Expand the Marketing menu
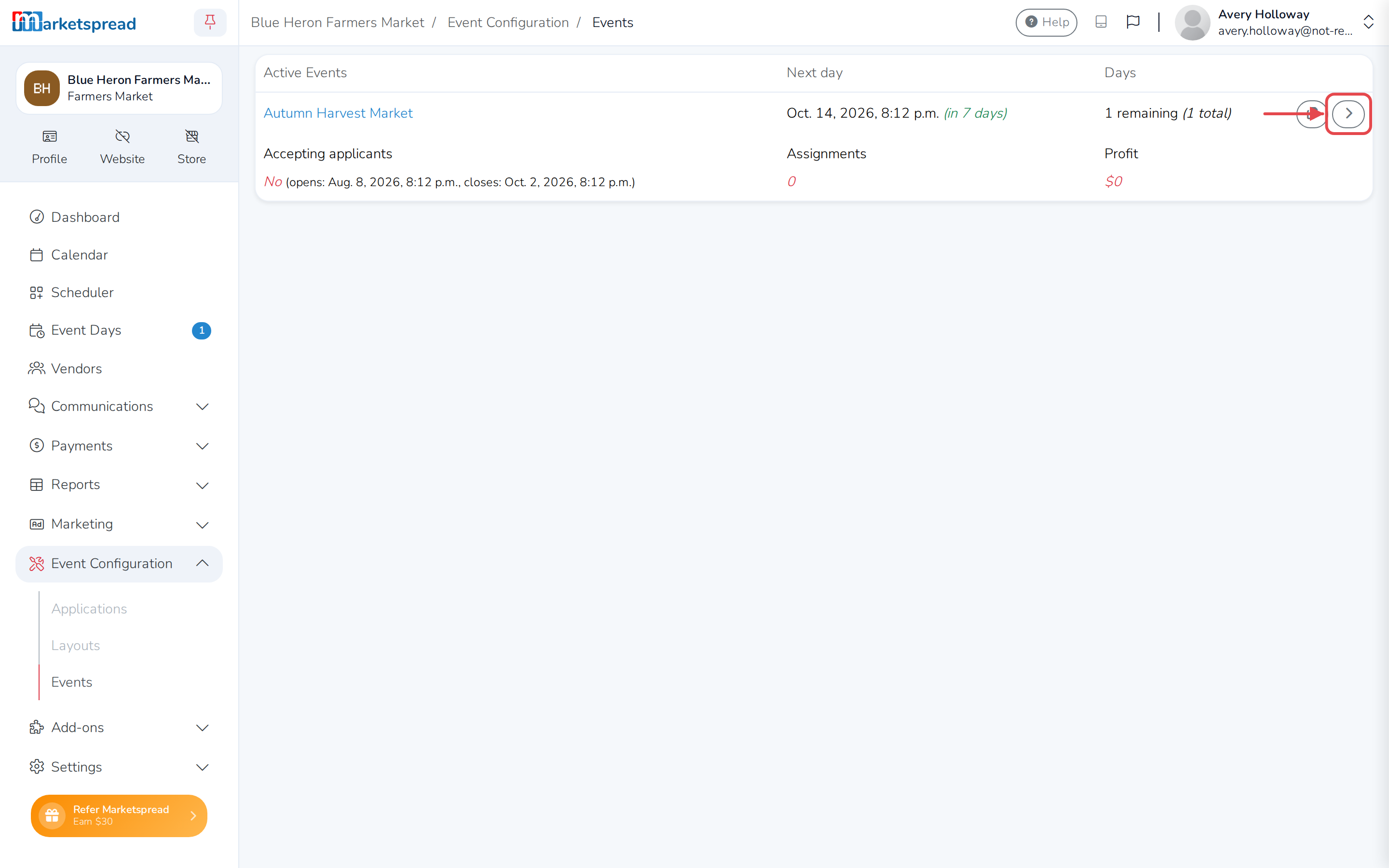The height and width of the screenshot is (868, 1389). [x=119, y=524]
